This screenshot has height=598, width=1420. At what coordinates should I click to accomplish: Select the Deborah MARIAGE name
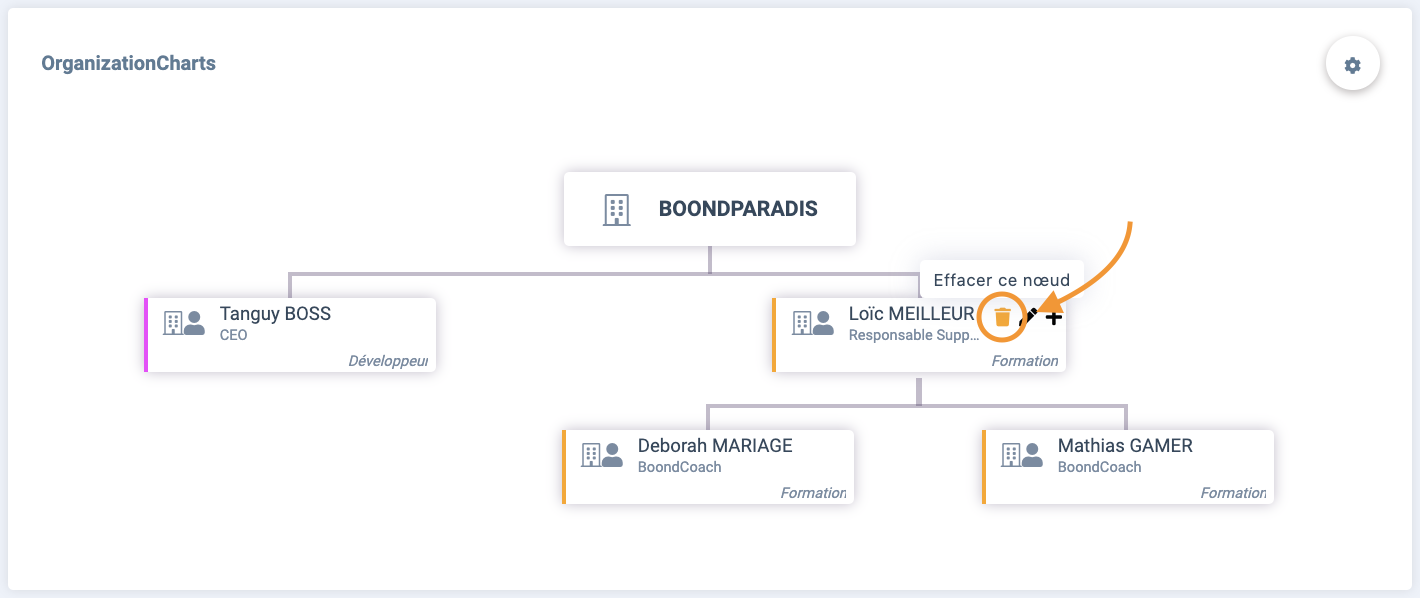(715, 446)
